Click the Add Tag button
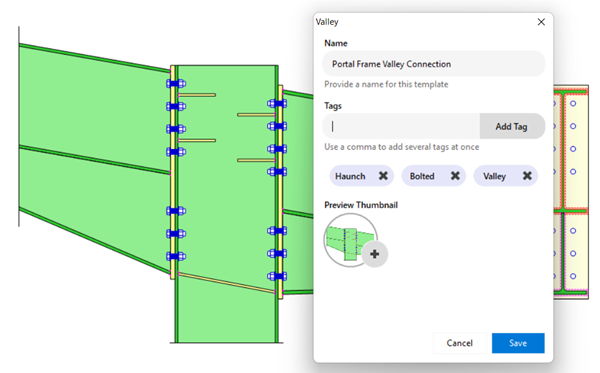This screenshot has width=600, height=373. pos(512,126)
